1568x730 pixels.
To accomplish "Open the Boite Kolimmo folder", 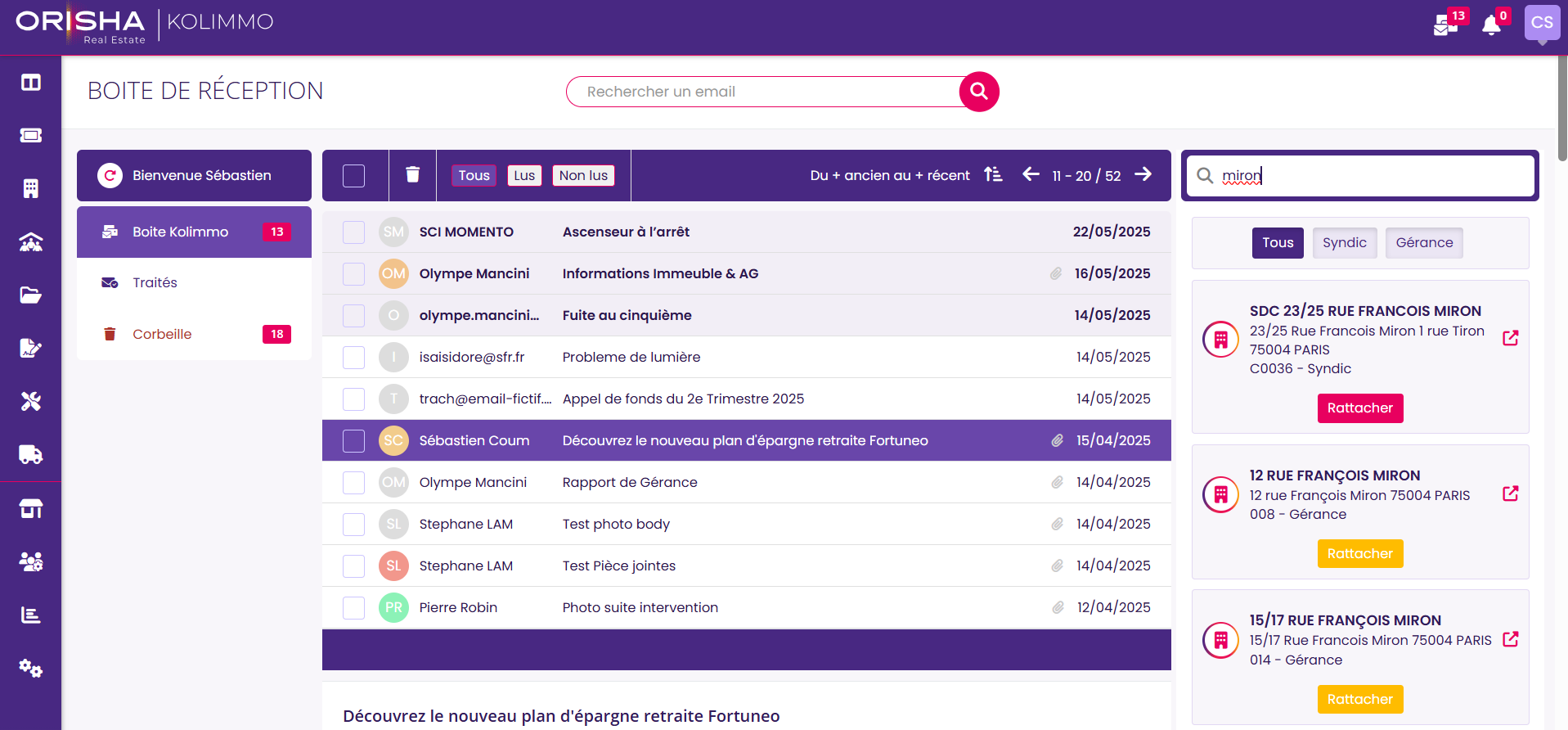I will [x=195, y=232].
